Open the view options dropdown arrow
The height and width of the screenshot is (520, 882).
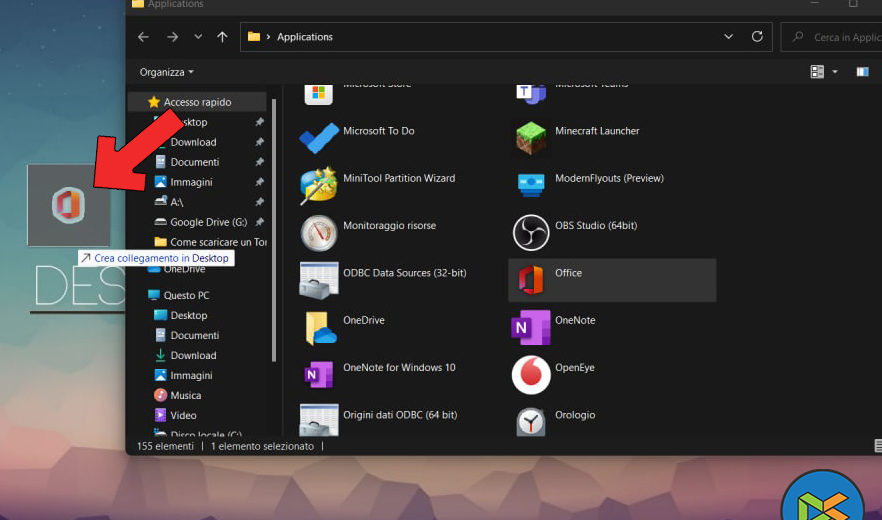[x=835, y=72]
